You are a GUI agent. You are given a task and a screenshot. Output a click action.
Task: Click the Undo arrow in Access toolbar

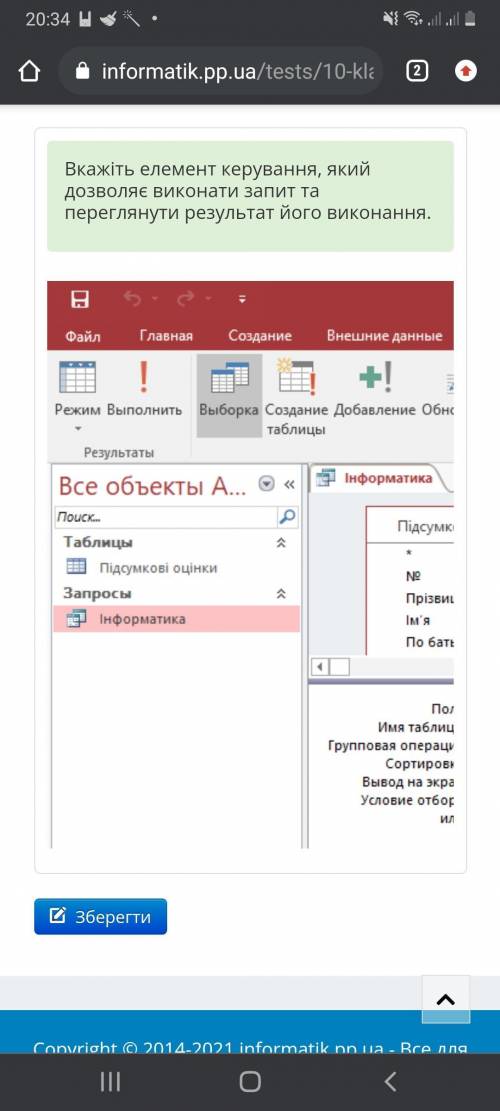[x=132, y=300]
